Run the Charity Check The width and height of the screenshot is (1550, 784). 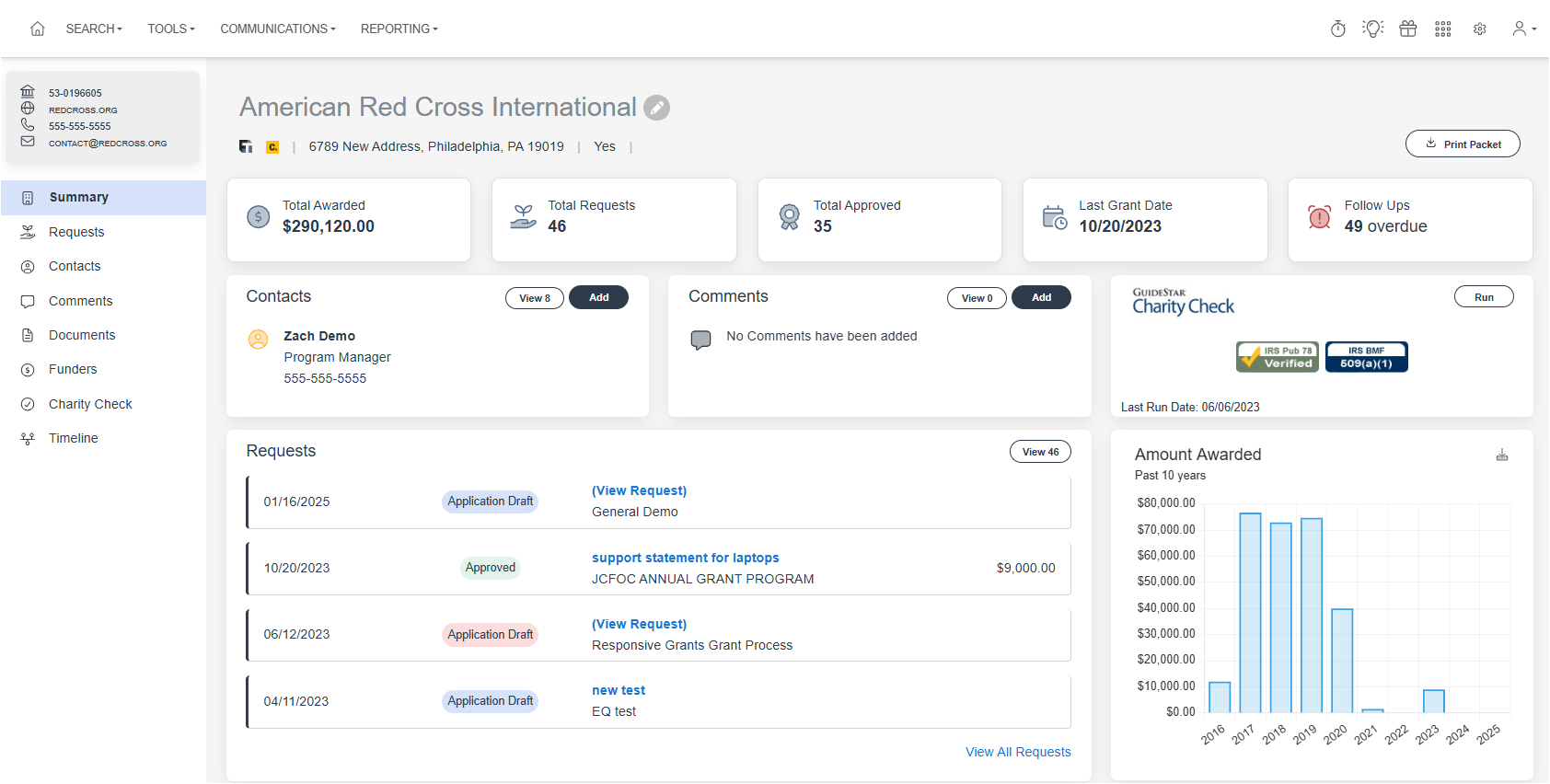click(1484, 296)
